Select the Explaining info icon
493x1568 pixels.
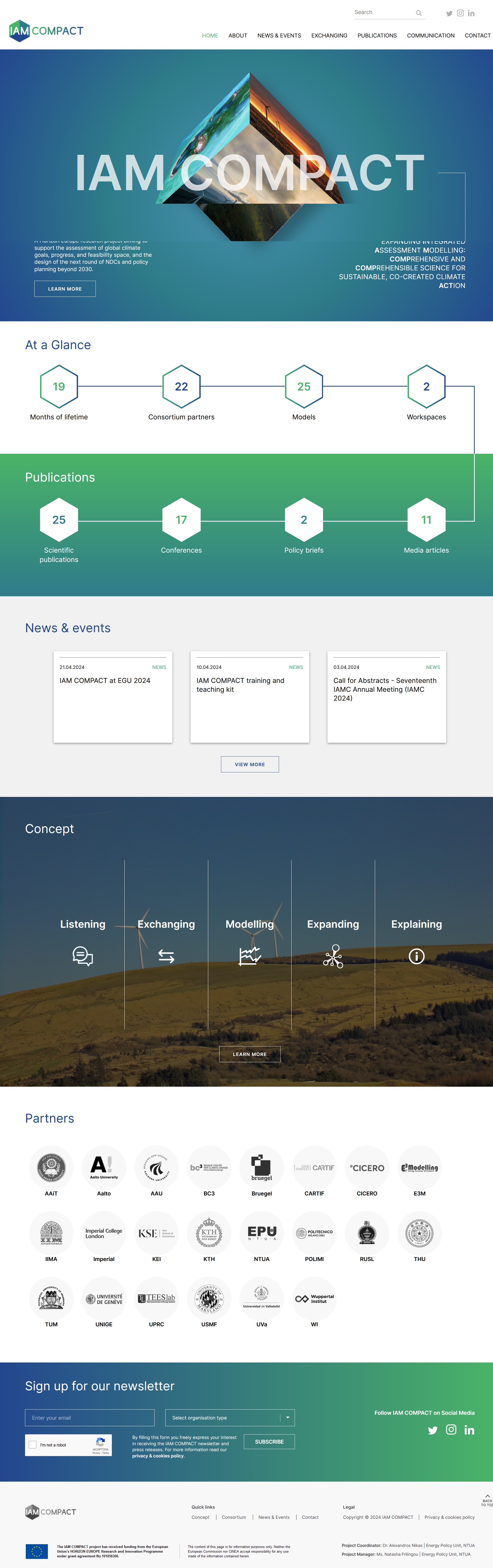click(x=416, y=956)
